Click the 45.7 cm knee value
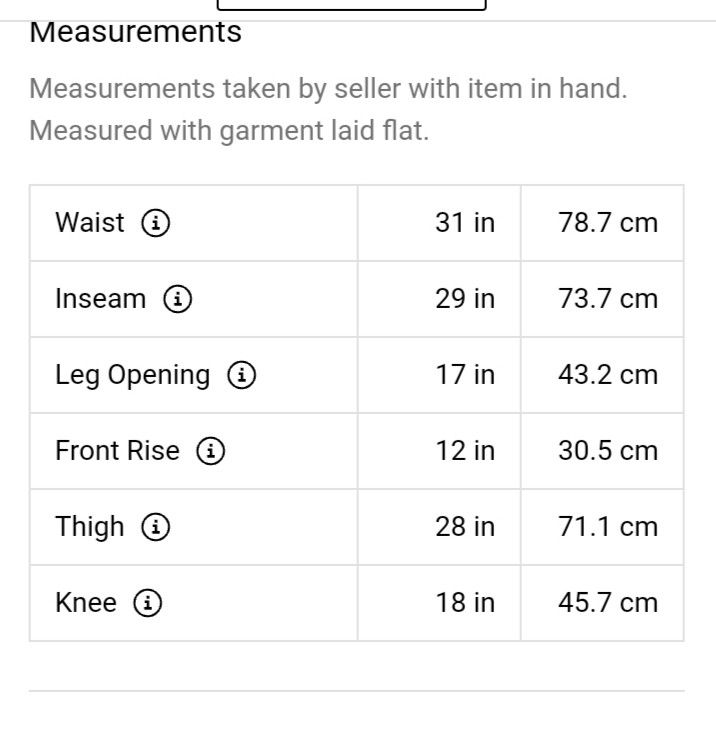The width and height of the screenshot is (716, 736). pos(608,603)
